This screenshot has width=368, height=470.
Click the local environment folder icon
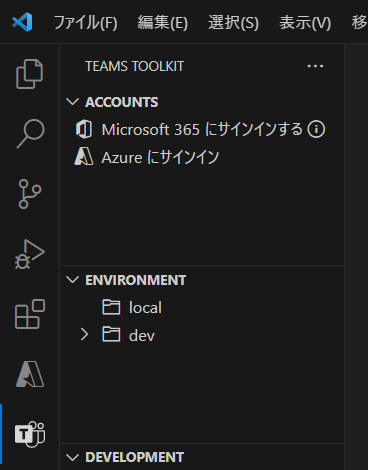tap(111, 307)
